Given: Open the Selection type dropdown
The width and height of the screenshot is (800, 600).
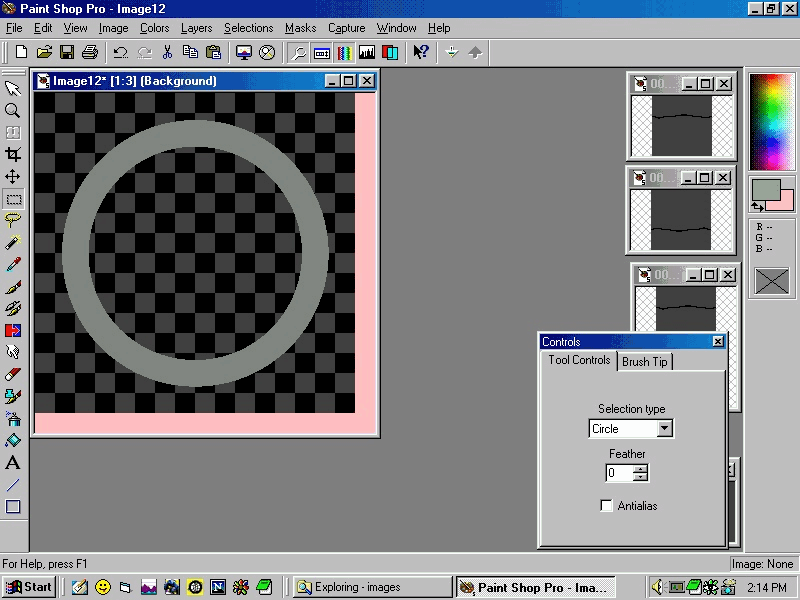Looking at the screenshot, I should [664, 428].
